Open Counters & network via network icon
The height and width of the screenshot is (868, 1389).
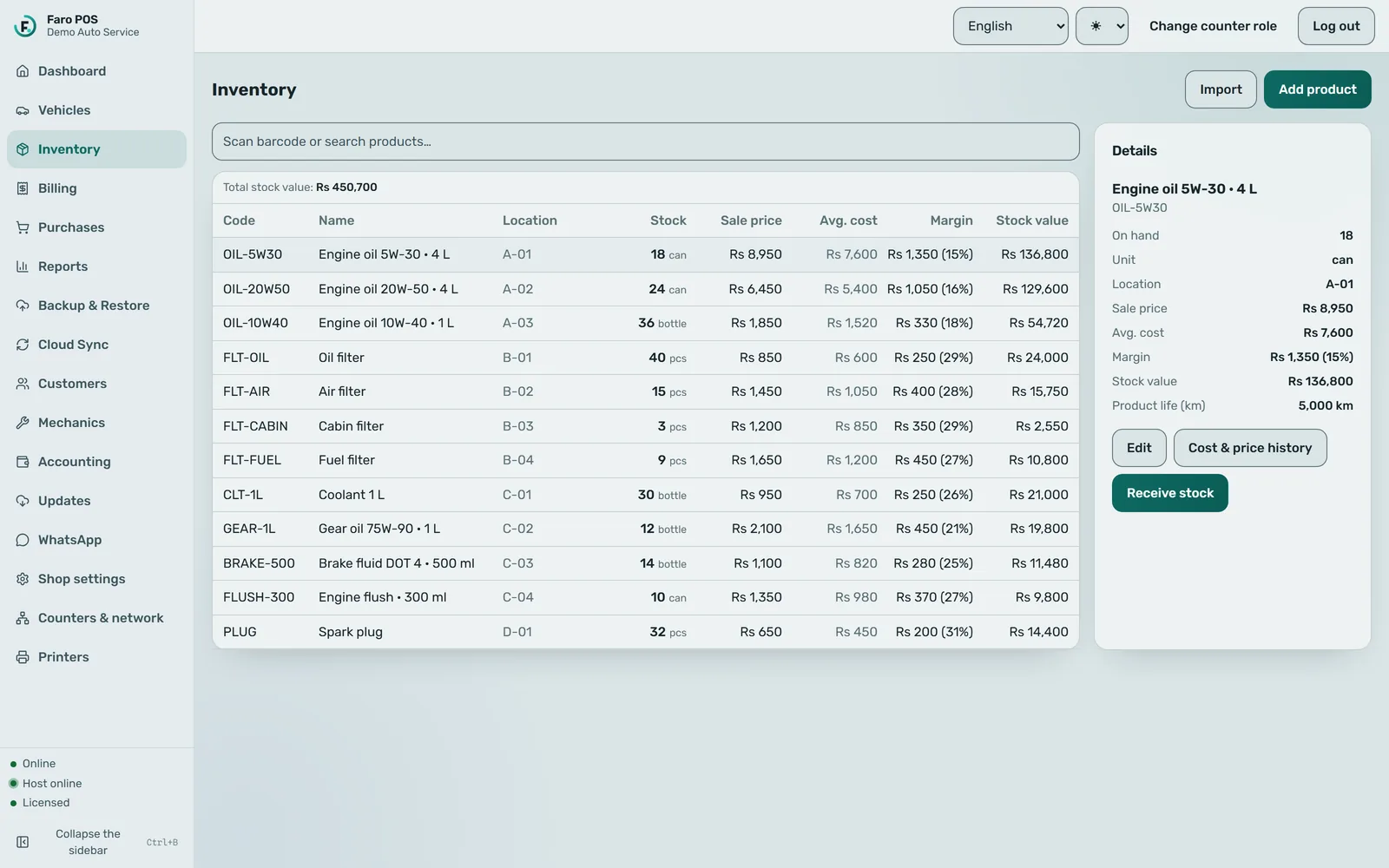23,618
